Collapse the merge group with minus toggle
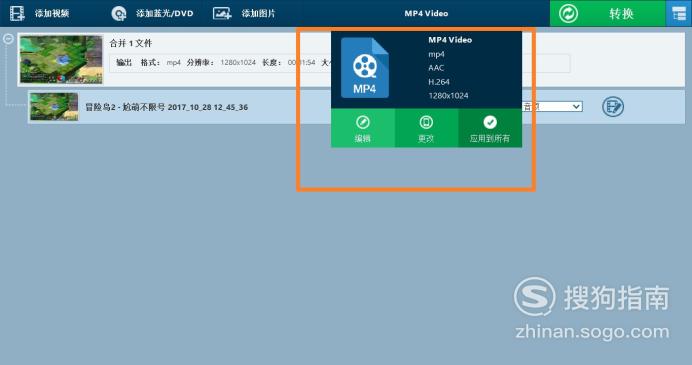Viewport: 692px width, 365px height. coord(8,39)
